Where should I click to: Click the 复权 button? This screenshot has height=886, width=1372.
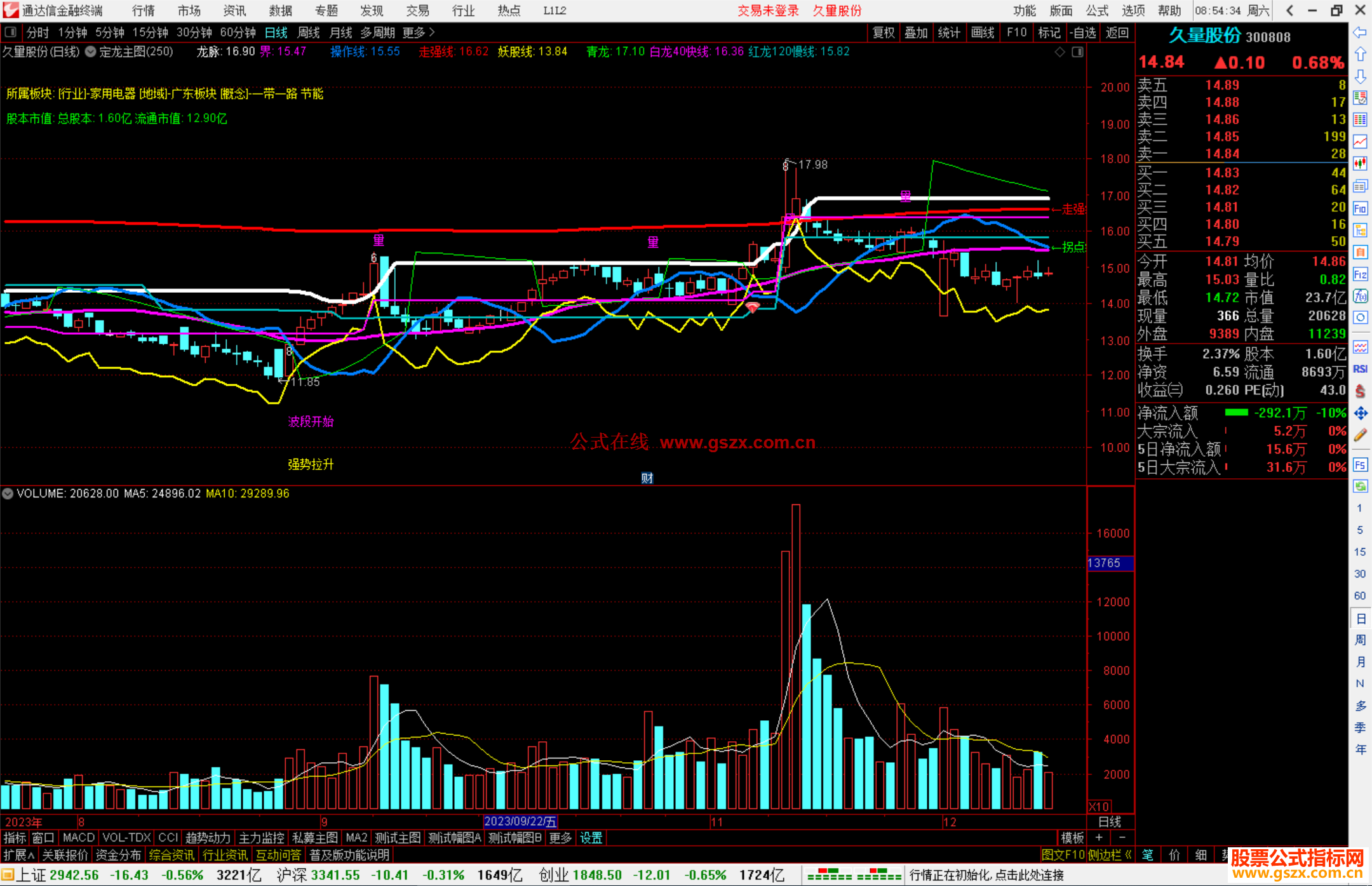click(883, 32)
